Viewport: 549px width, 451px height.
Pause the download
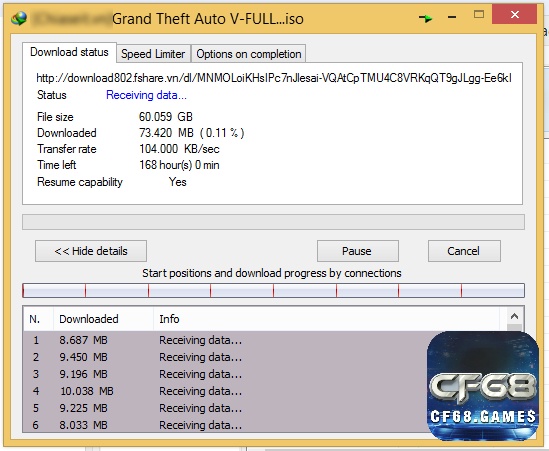[x=357, y=251]
